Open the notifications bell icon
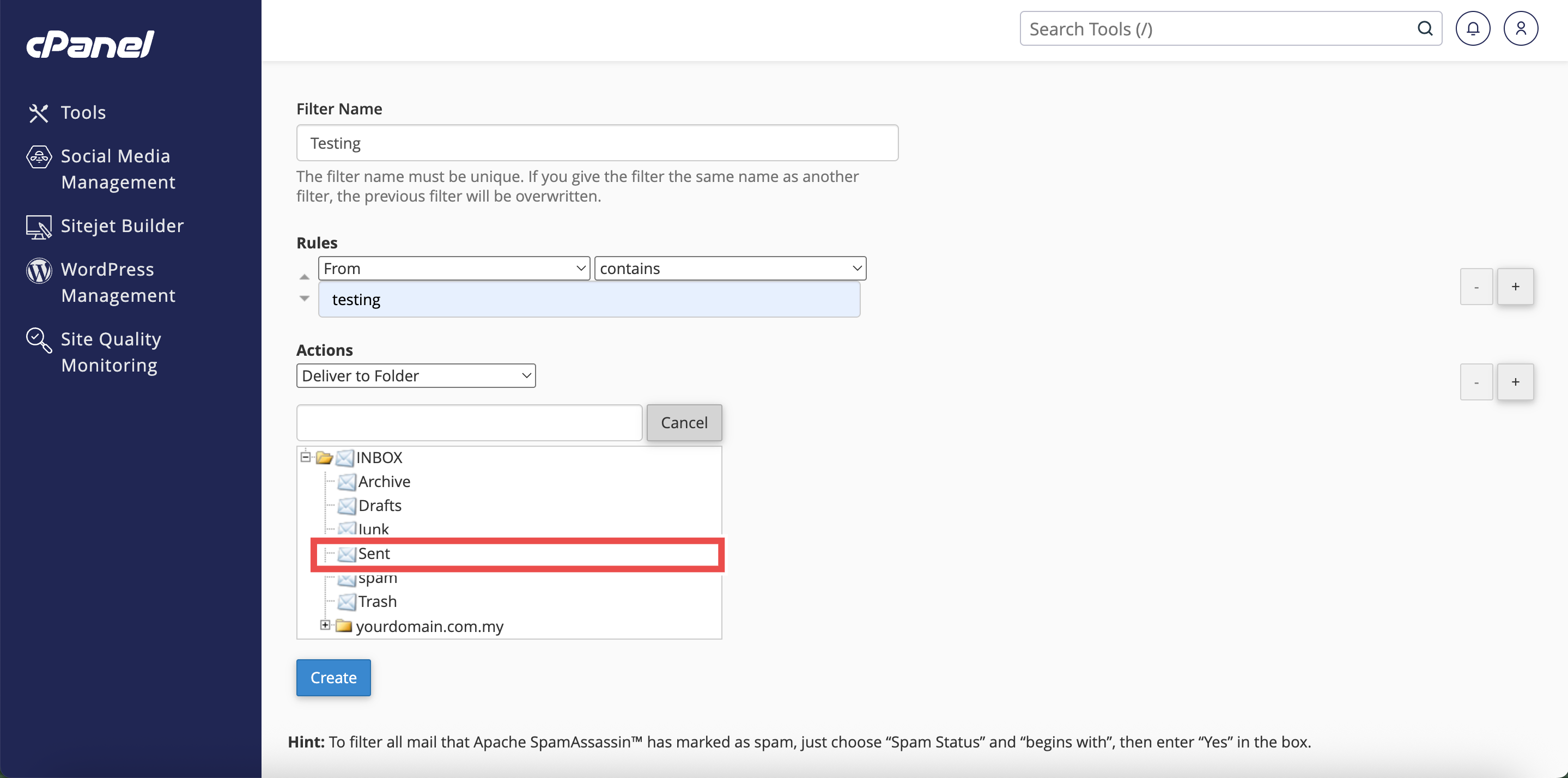Screen dimensions: 1568x778 1472,29
